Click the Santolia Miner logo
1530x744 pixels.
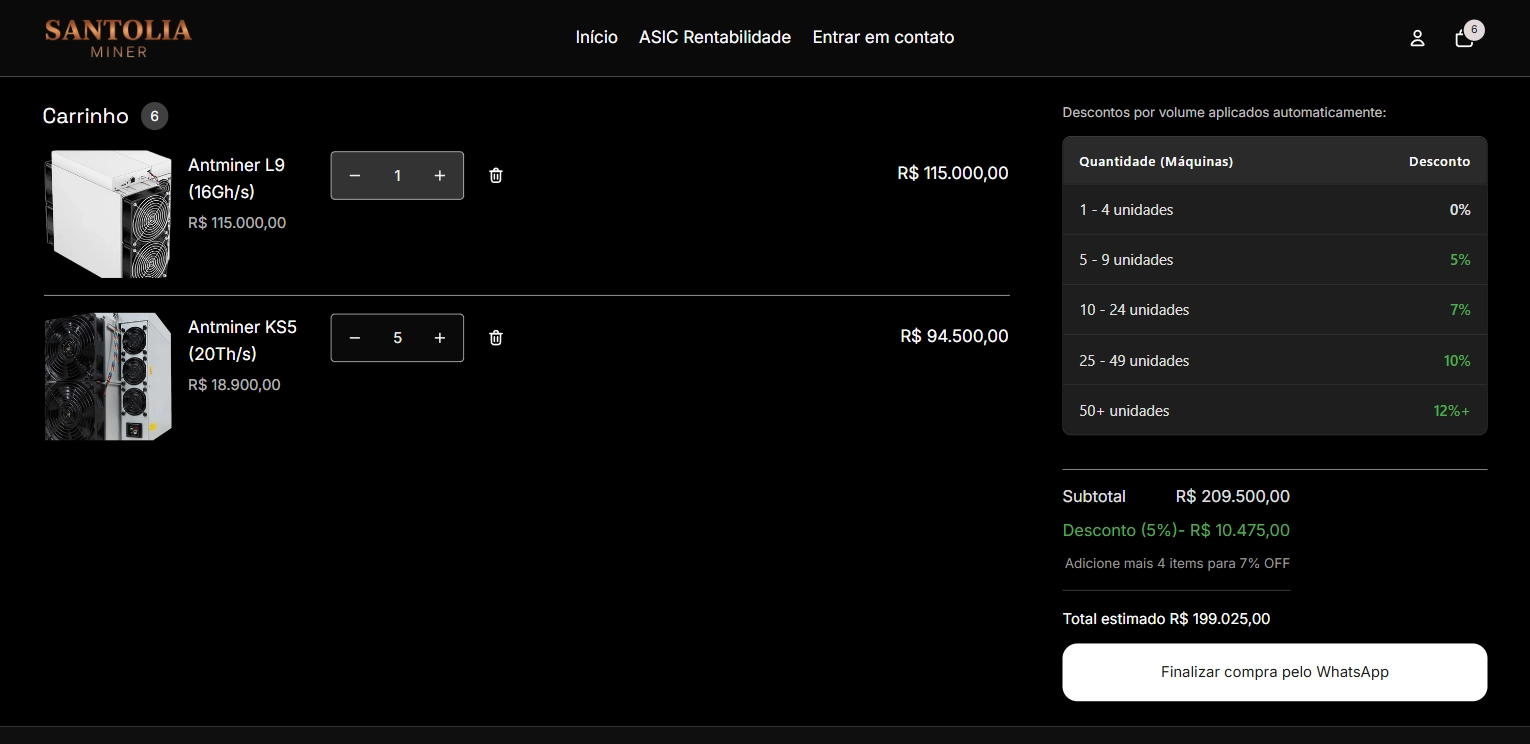tap(118, 38)
